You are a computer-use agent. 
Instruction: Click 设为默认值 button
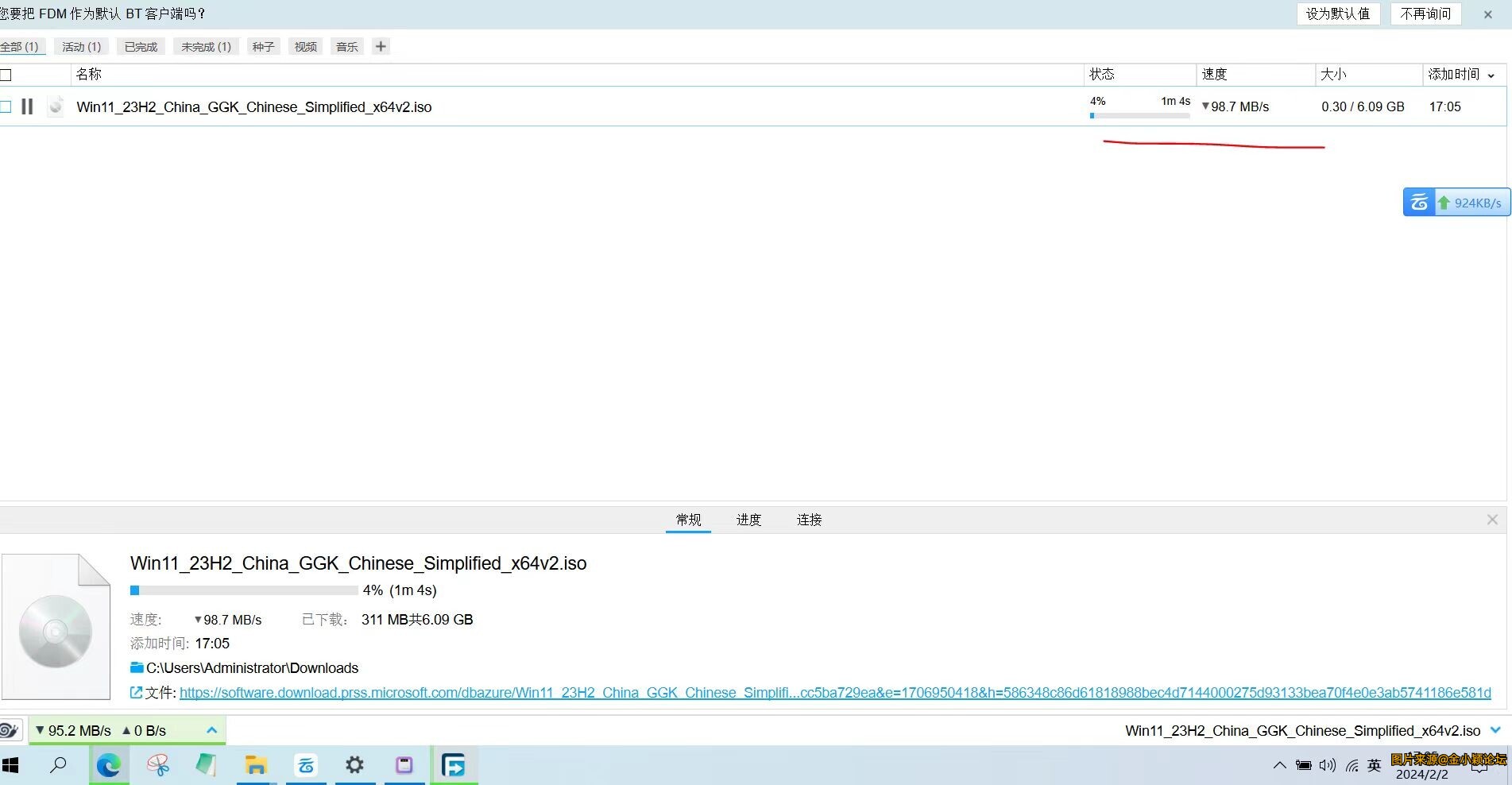coord(1338,14)
